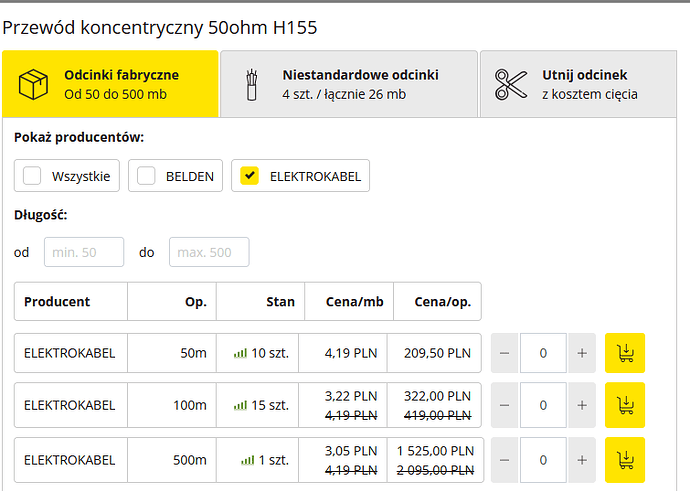Focus the maximum length field max. 500
690x491 pixels.
click(209, 252)
